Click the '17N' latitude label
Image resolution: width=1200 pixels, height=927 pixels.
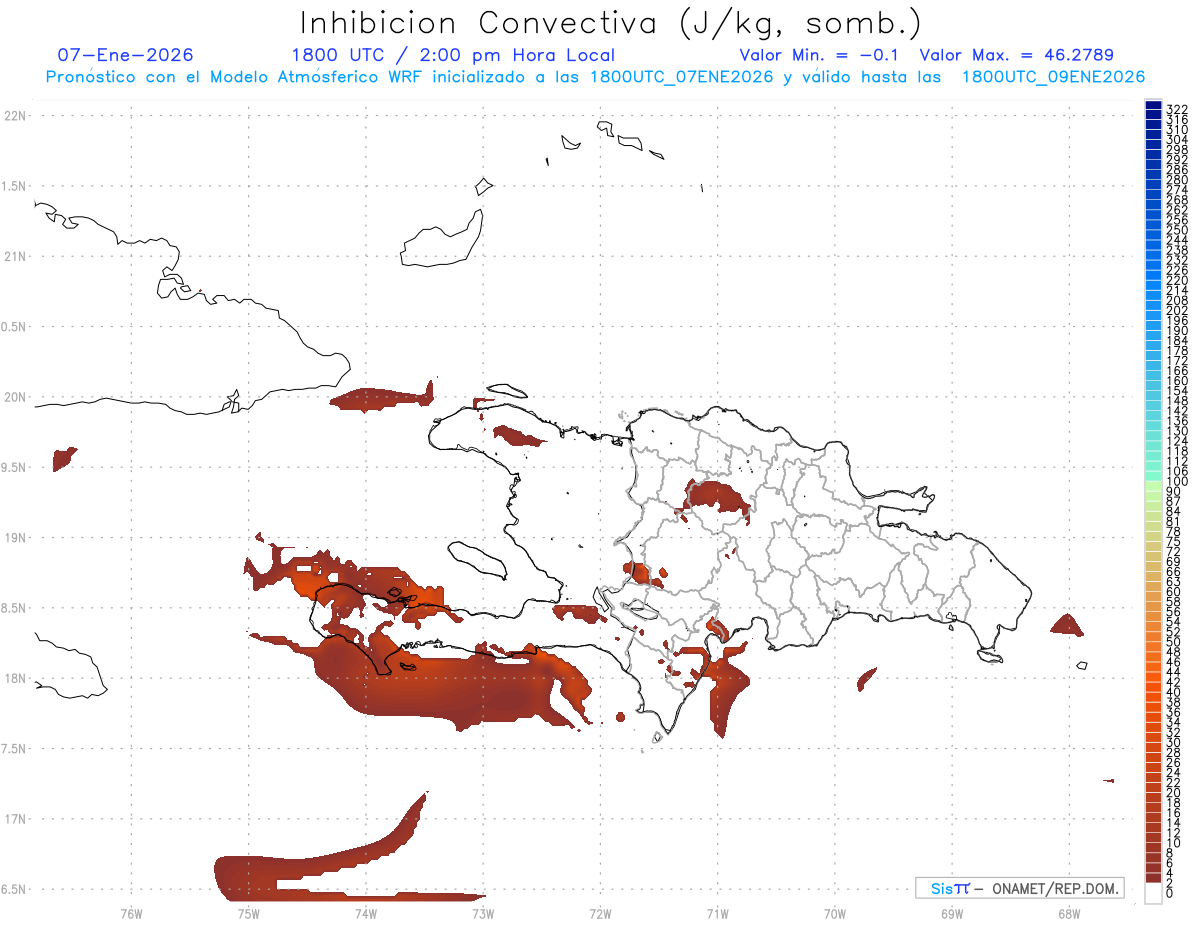[15, 819]
